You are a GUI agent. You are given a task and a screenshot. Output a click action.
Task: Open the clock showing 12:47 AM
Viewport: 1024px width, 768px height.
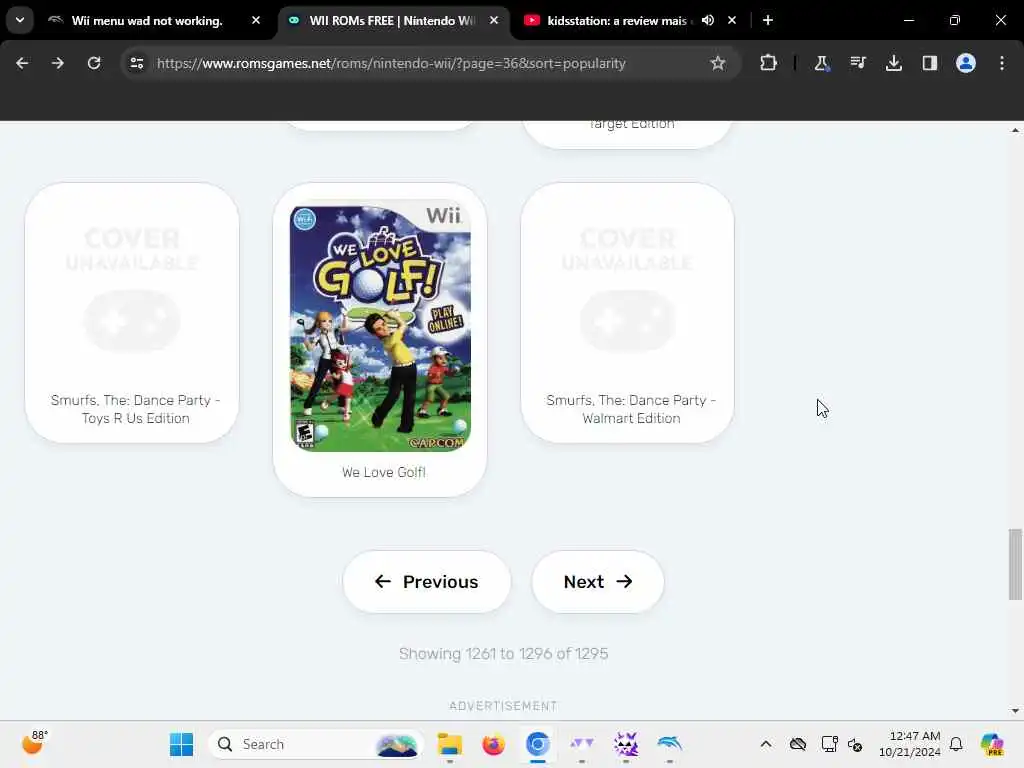pos(909,744)
